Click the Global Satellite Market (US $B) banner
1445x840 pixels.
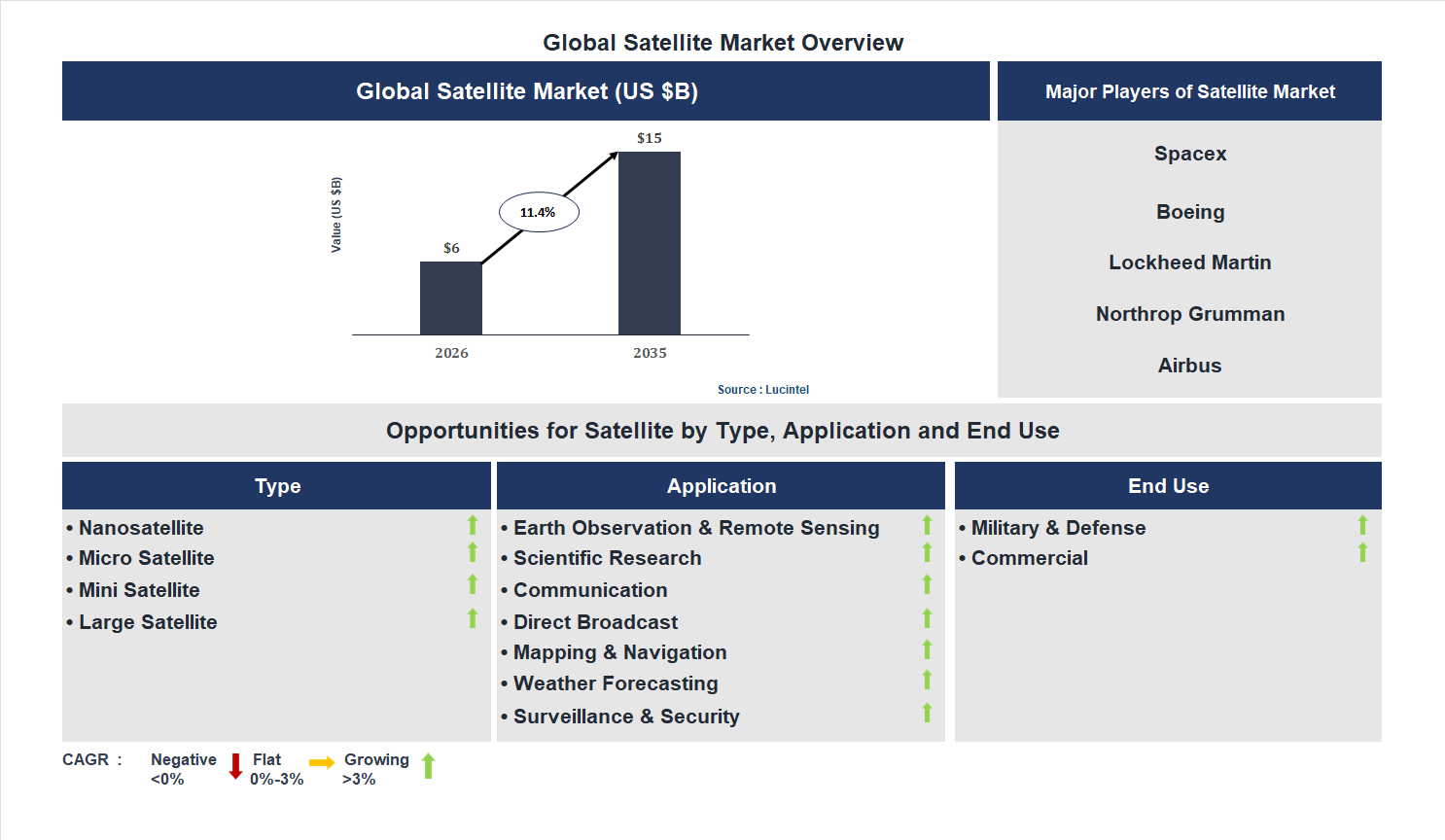coord(526,90)
